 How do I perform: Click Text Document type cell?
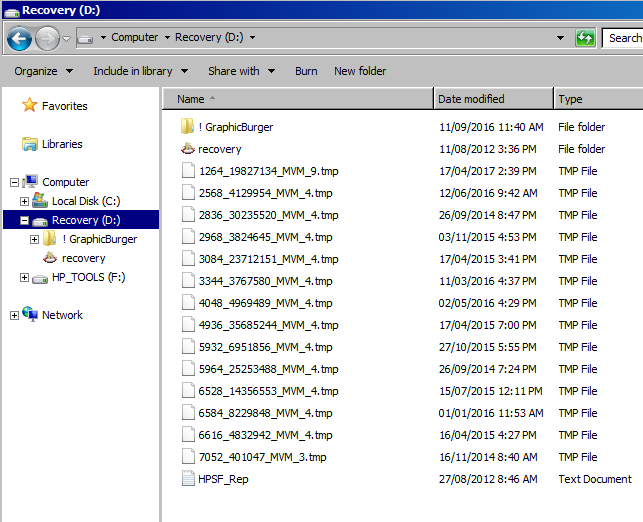coord(595,479)
